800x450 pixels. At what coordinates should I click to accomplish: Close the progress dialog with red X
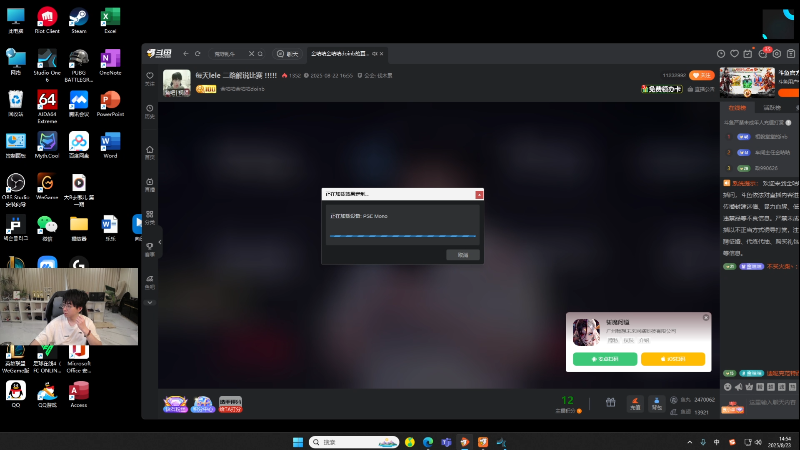[479, 194]
